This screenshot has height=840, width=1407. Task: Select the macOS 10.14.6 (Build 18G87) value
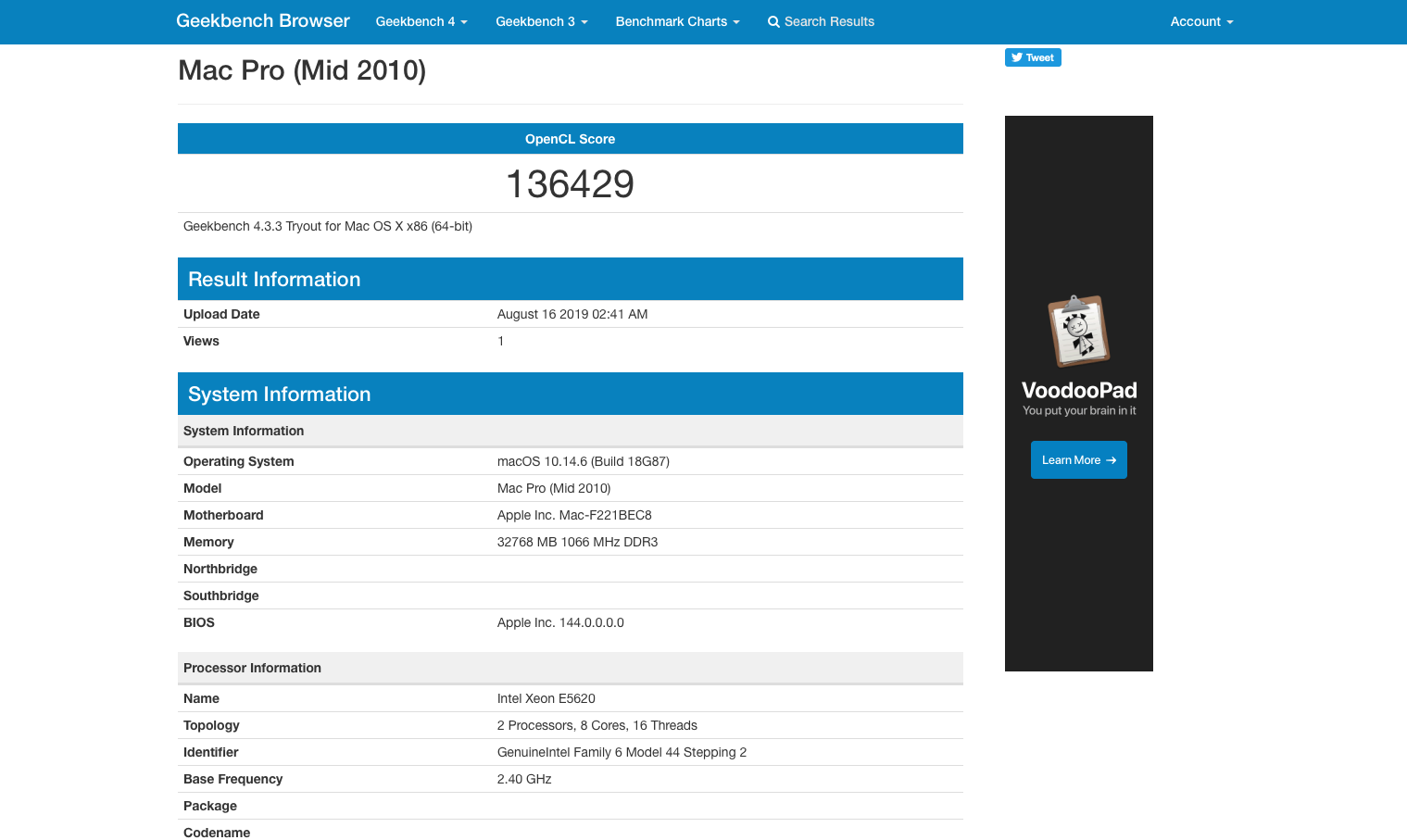click(584, 461)
